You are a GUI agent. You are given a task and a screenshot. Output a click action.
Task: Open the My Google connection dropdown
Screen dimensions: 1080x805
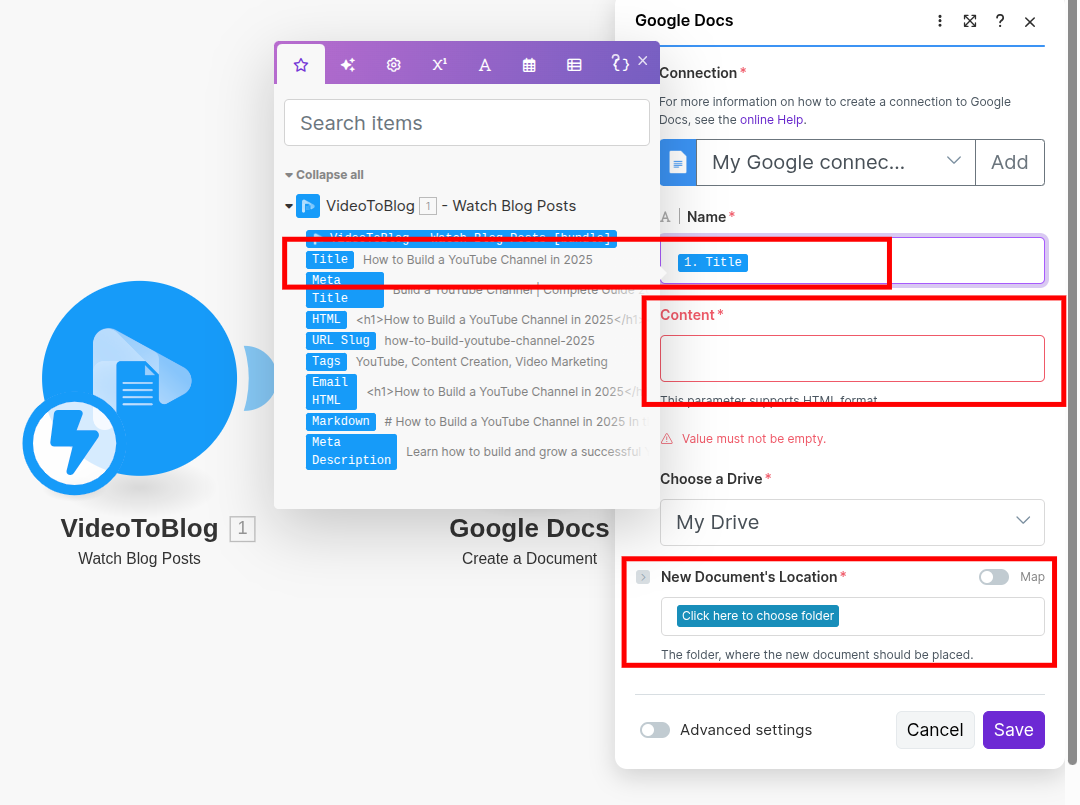pos(835,163)
